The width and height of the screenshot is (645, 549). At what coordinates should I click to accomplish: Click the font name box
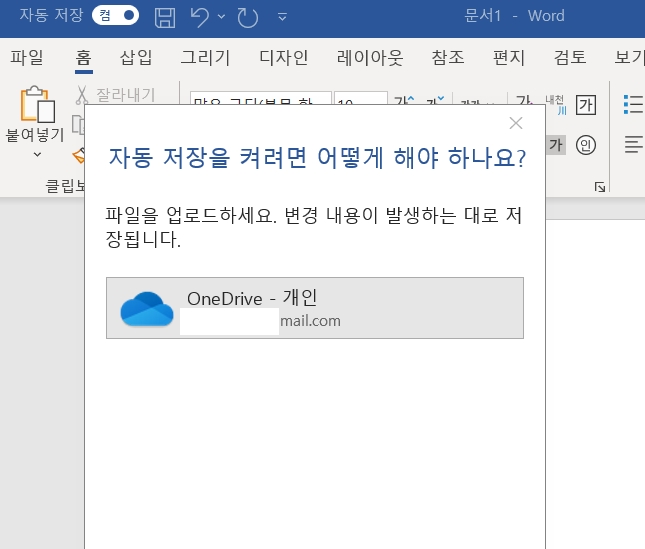click(261, 98)
